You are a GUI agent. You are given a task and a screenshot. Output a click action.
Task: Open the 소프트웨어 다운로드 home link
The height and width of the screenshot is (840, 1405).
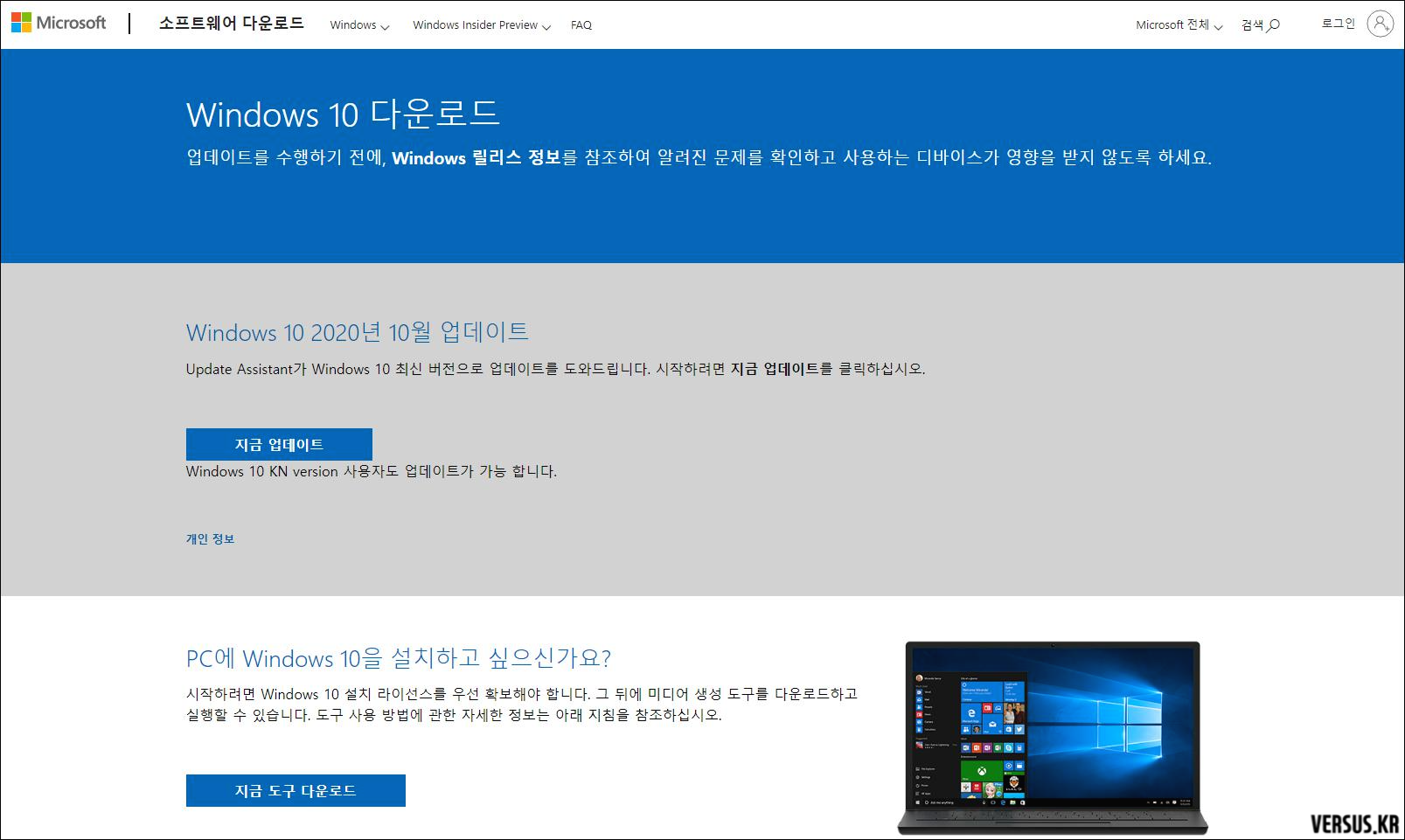click(231, 24)
